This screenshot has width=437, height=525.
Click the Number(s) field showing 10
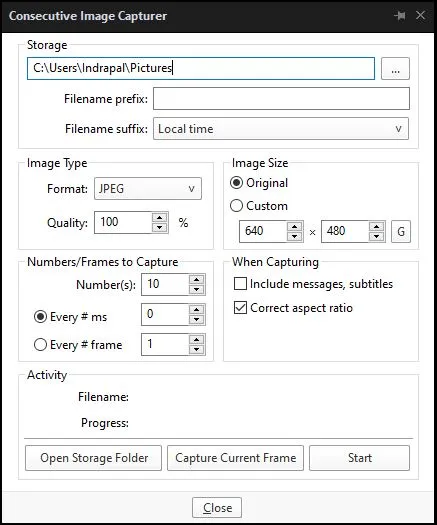pos(165,285)
